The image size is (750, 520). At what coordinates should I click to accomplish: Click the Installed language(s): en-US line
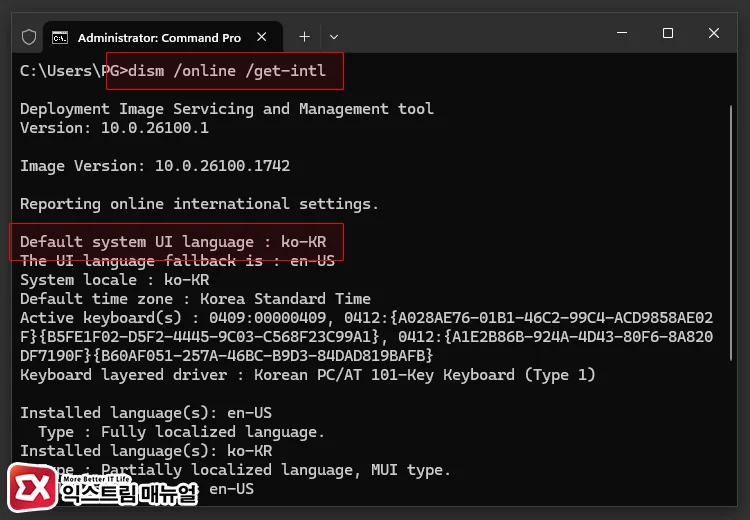[x=146, y=413]
